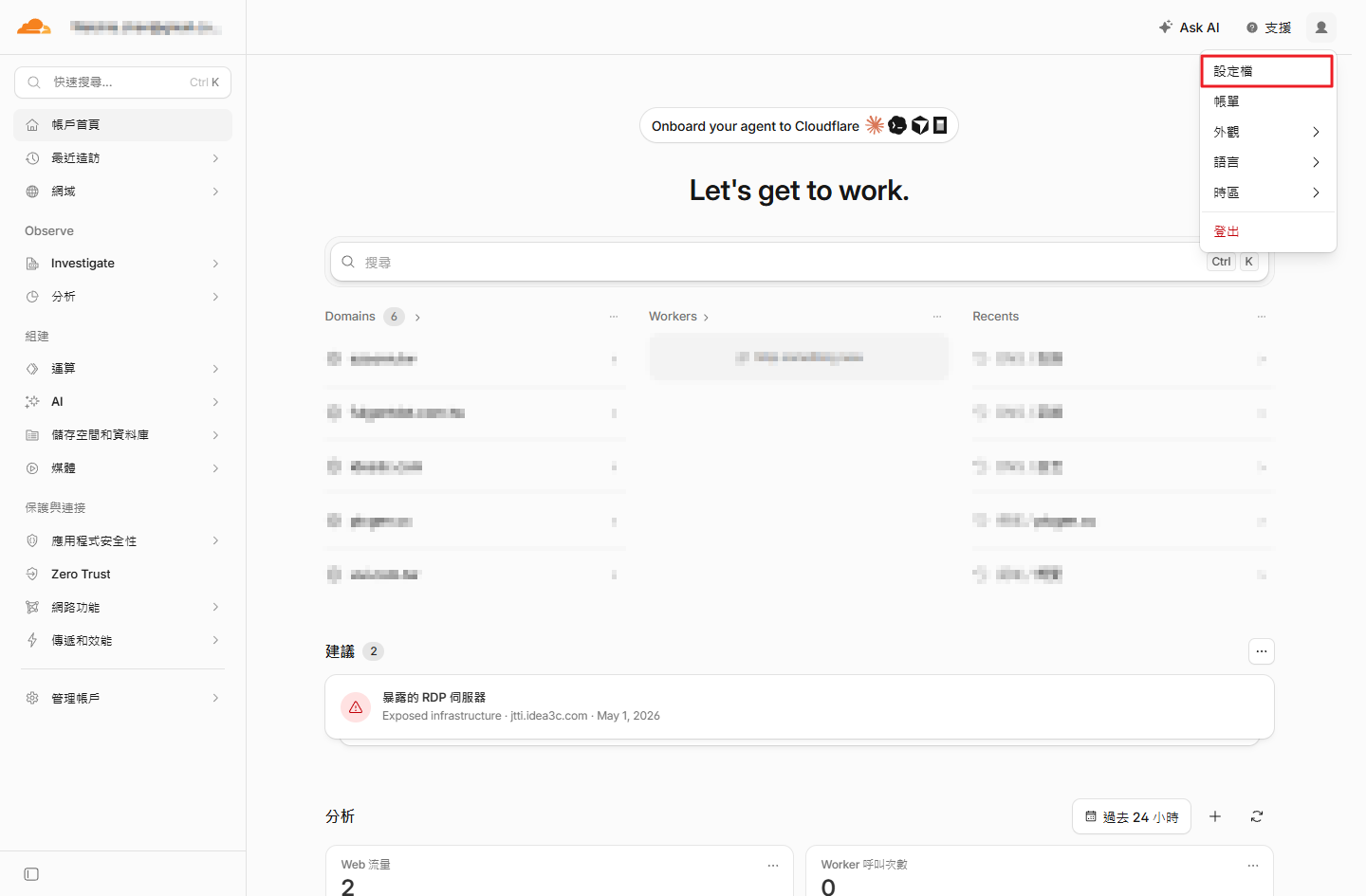The image size is (1366, 896).
Task: Click the Ask AI sparkle button
Action: pyautogui.click(x=1190, y=27)
